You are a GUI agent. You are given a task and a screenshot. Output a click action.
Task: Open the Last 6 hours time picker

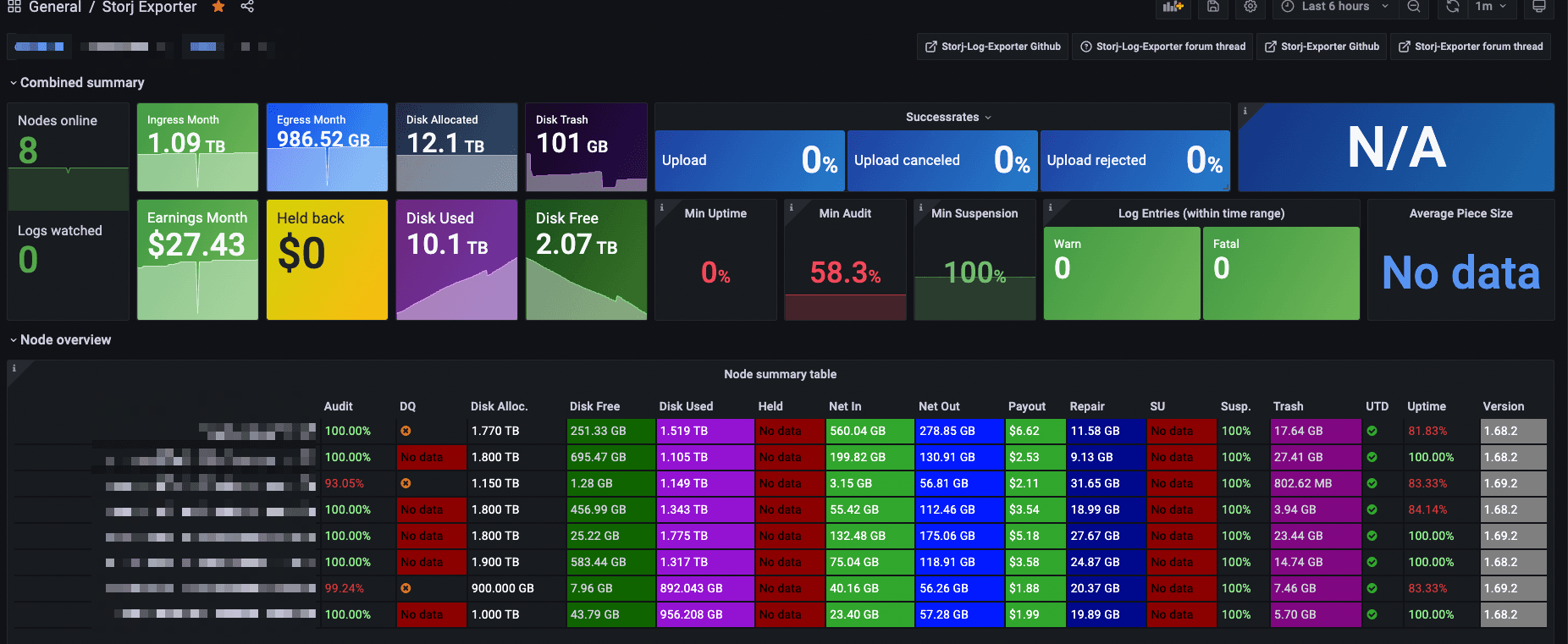[1334, 7]
